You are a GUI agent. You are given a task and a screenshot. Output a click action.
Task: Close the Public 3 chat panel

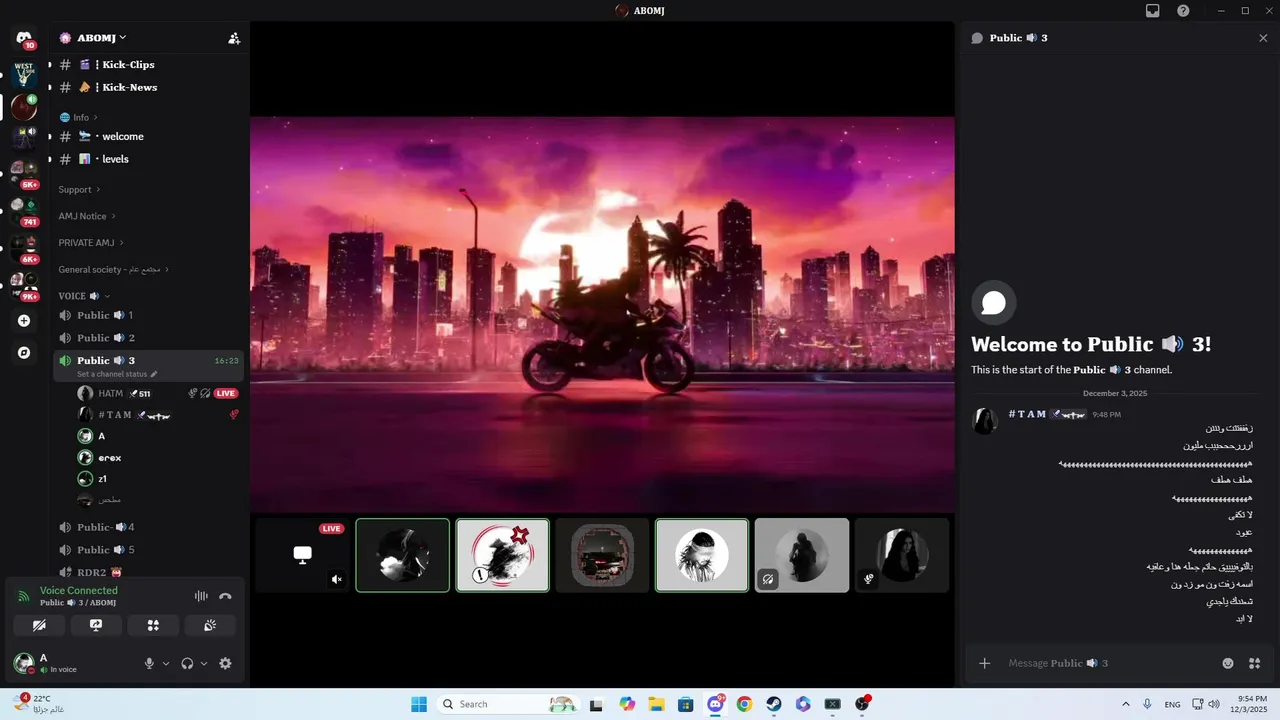pyautogui.click(x=1263, y=38)
